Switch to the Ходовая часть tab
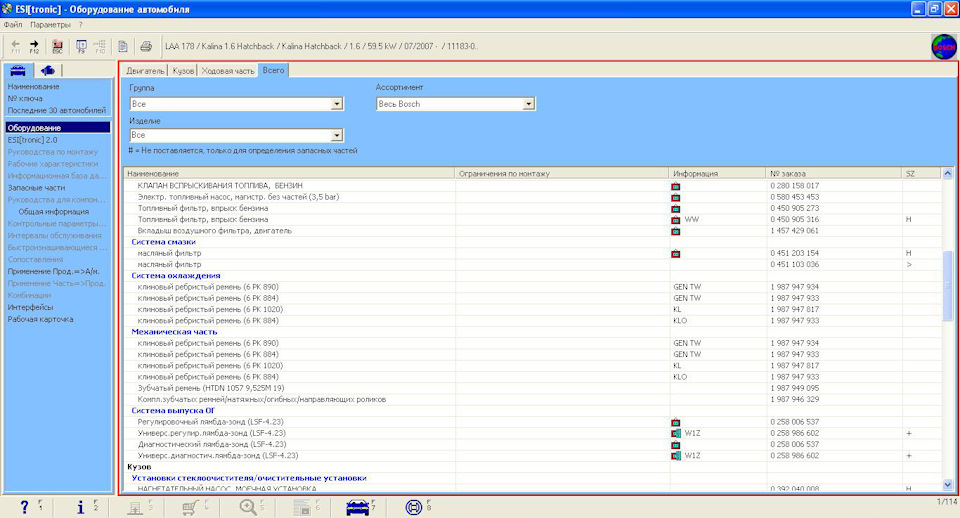Screen dimensions: 960x518 pos(228,71)
